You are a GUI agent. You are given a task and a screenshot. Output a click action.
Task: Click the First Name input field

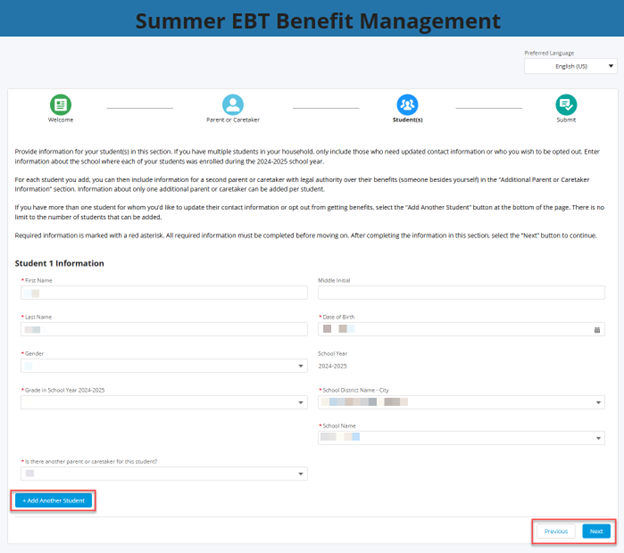click(x=162, y=293)
